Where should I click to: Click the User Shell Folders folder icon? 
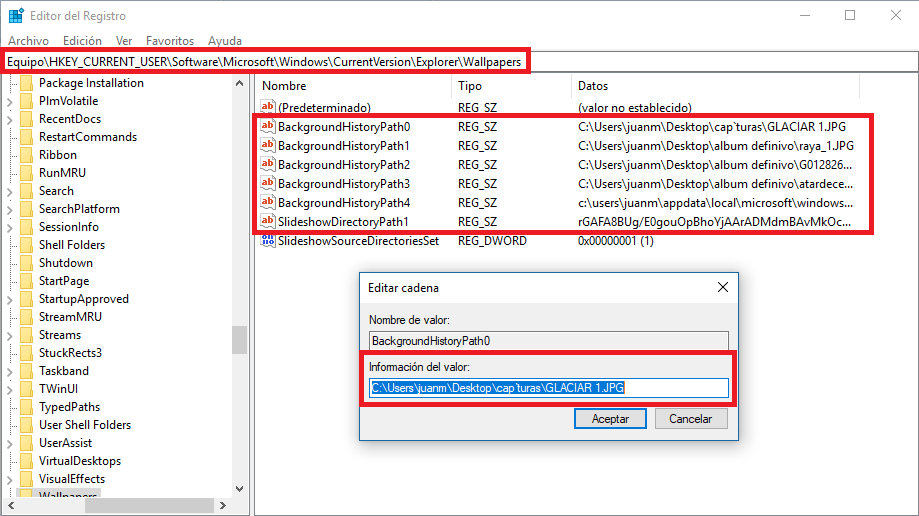(x=26, y=425)
